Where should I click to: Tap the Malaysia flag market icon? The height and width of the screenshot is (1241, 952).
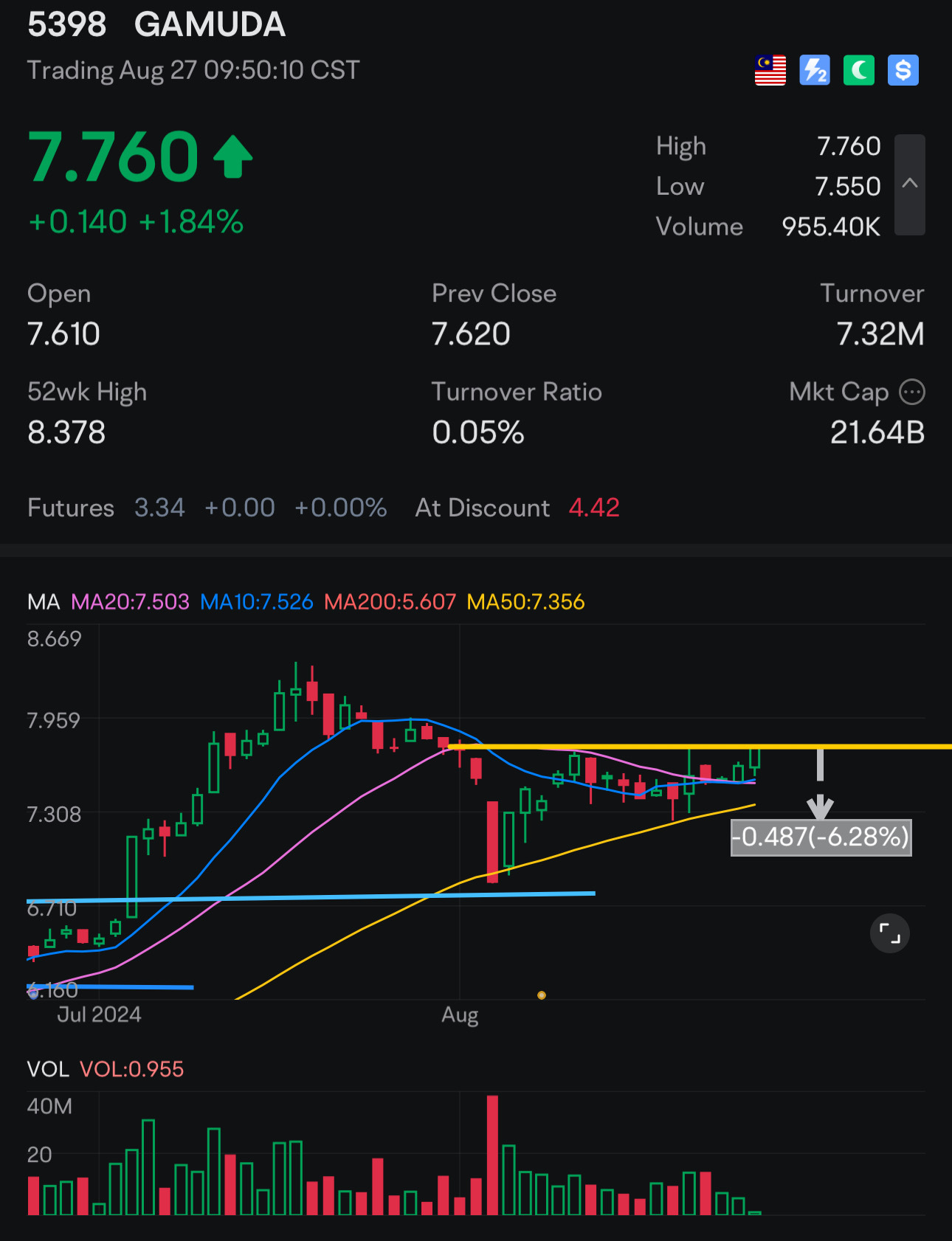pos(770,71)
